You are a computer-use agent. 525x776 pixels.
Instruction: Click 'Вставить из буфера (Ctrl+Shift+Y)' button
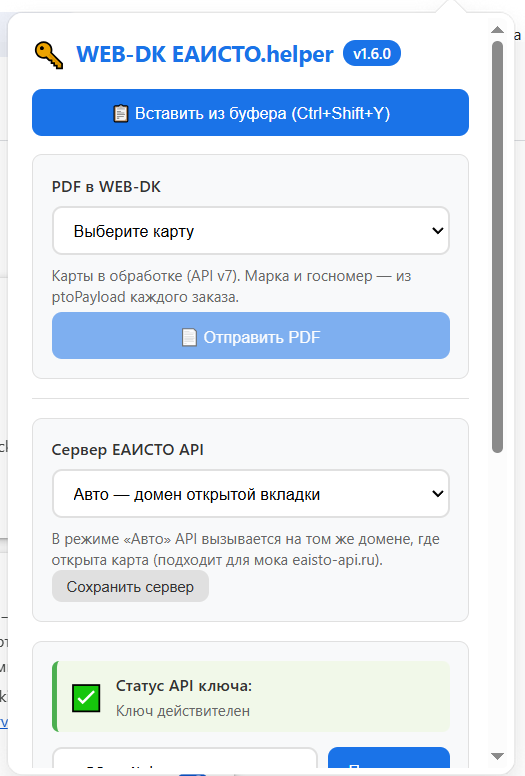pyautogui.click(x=250, y=112)
